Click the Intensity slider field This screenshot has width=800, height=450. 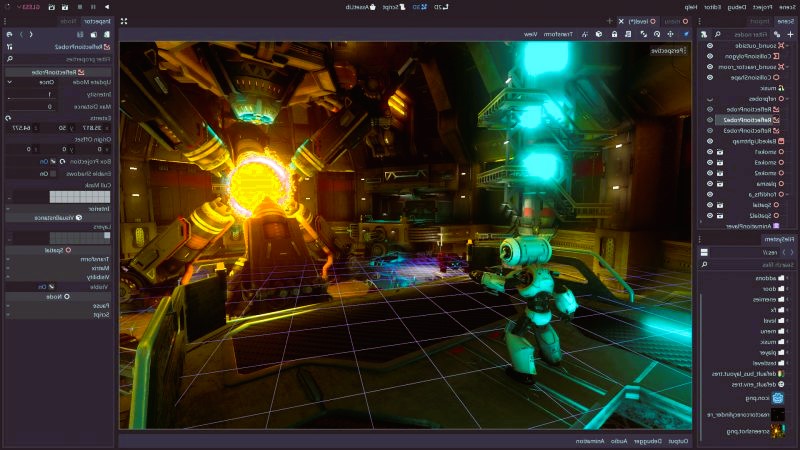pyautogui.click(x=30, y=94)
